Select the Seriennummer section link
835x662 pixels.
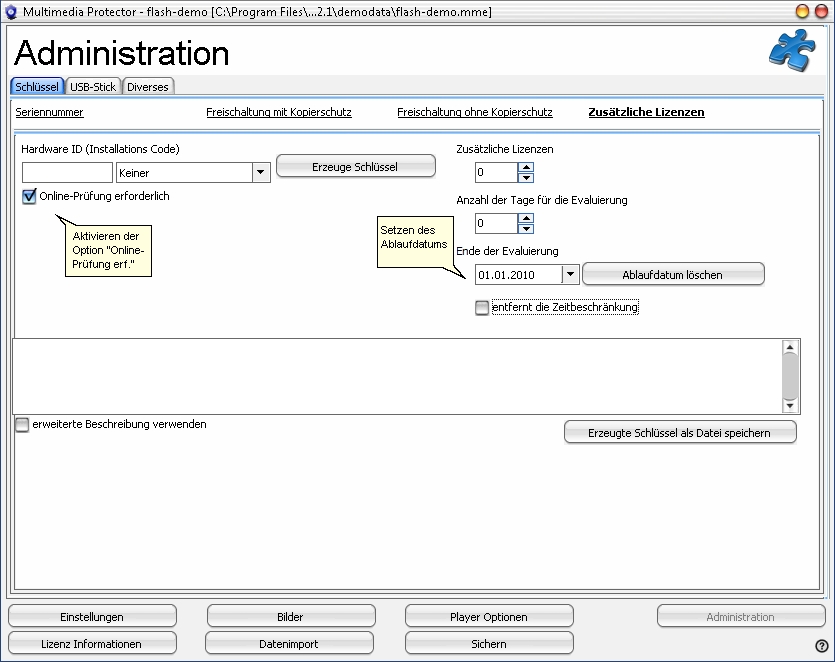tap(49, 113)
